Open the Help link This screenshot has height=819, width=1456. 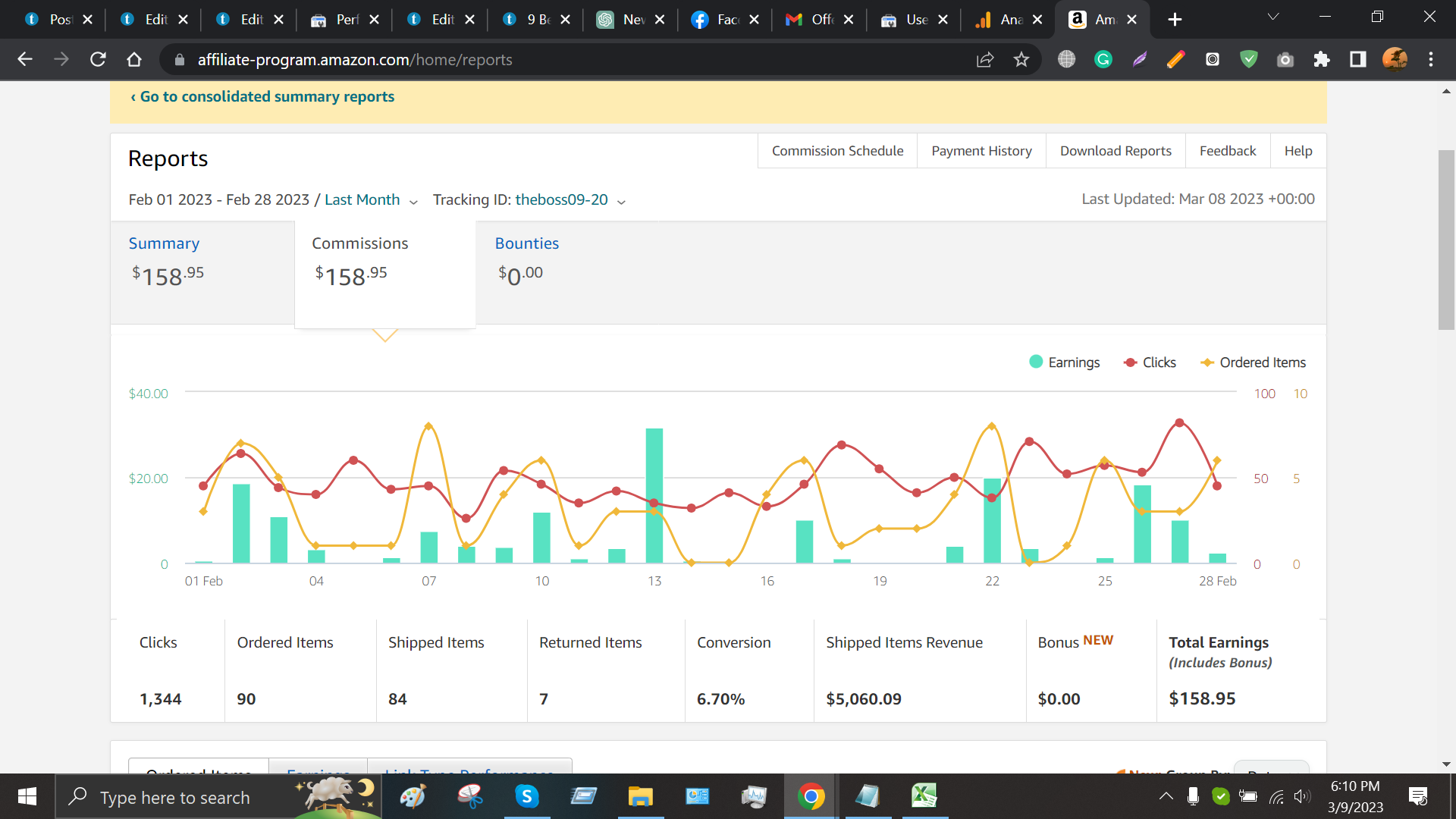coord(1298,151)
